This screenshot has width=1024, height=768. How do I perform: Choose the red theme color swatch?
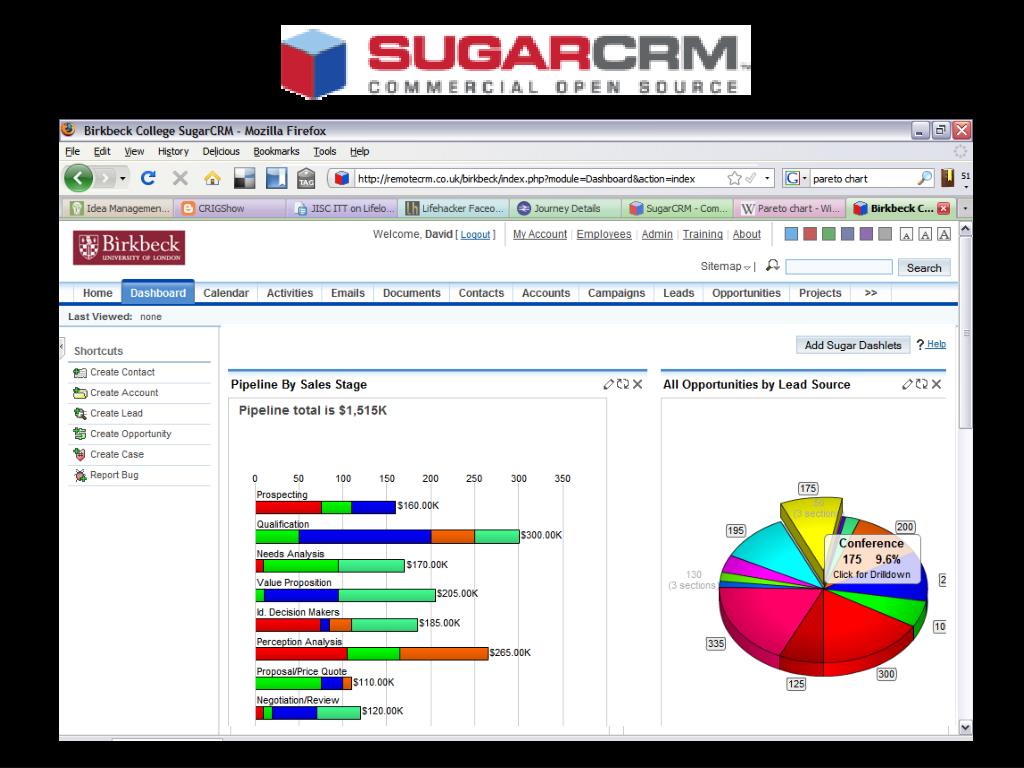[x=810, y=234]
